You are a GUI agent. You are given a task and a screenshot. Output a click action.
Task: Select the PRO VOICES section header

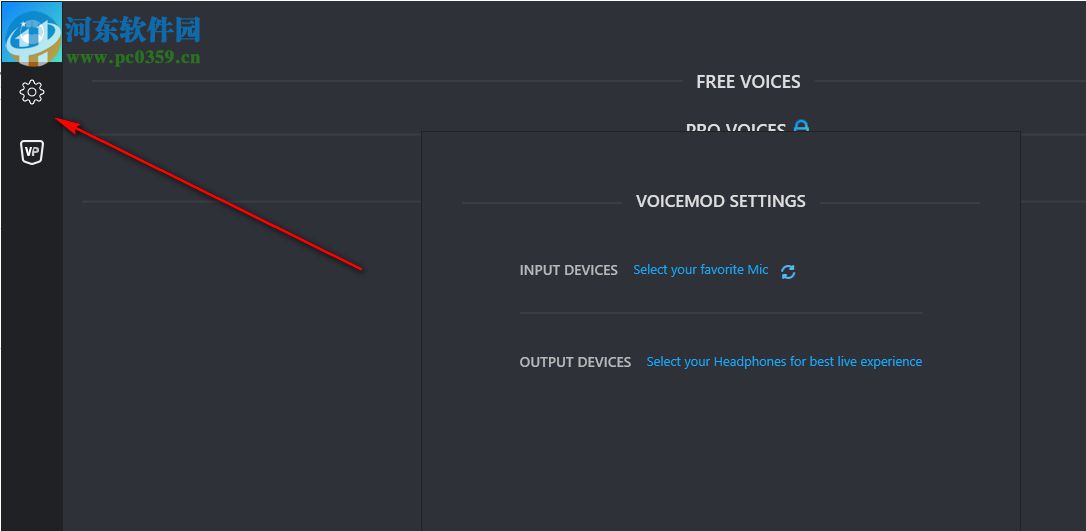click(x=735, y=127)
